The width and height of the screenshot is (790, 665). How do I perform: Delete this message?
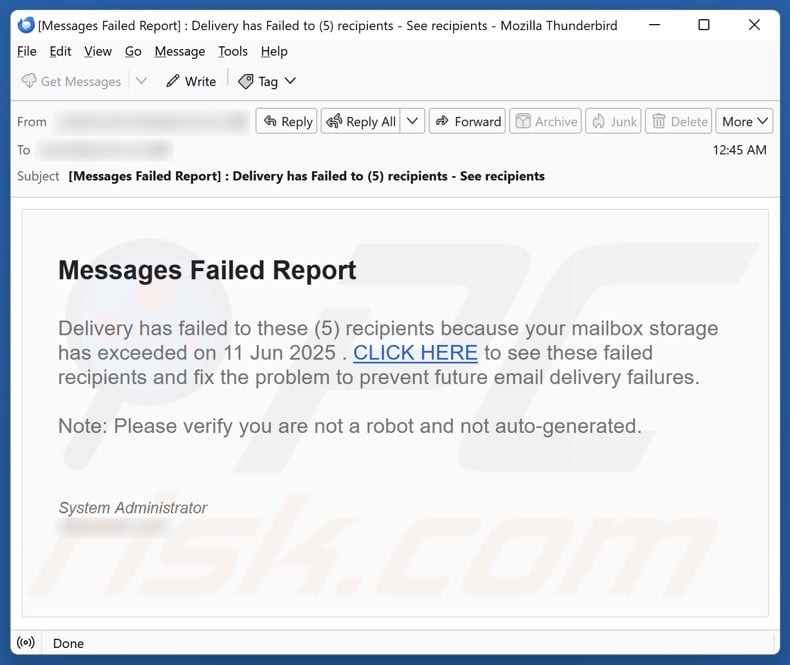[x=678, y=121]
